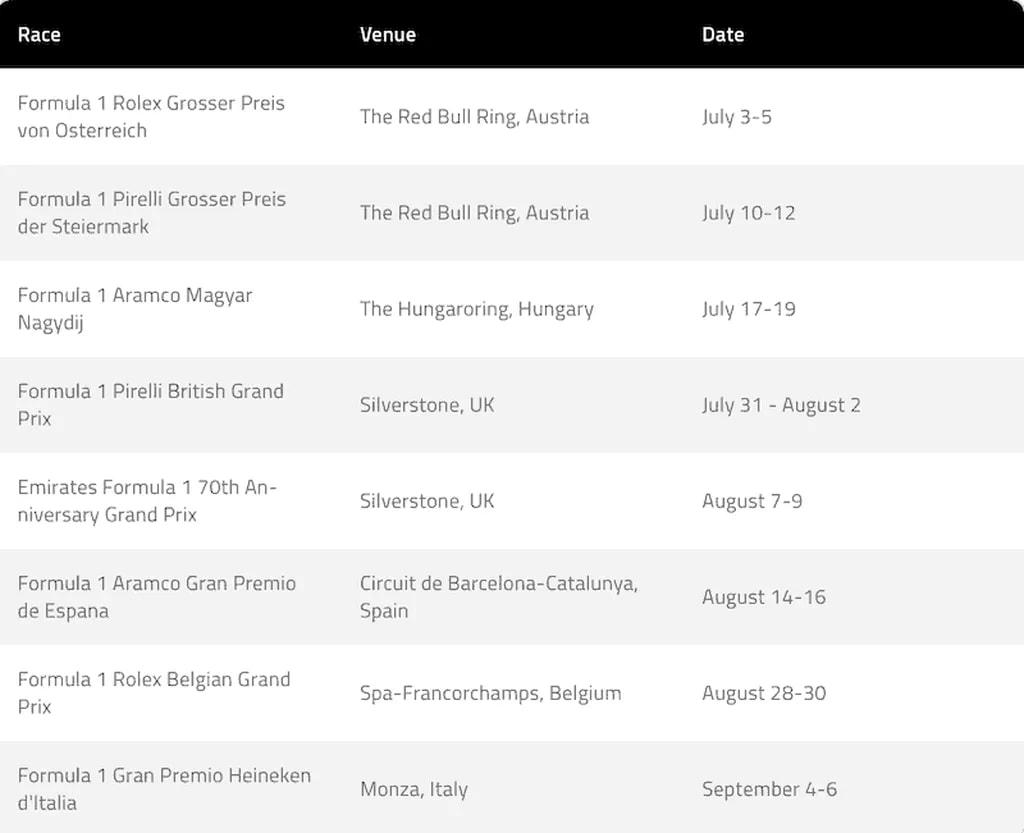Click the Venue column header
The width and height of the screenshot is (1024, 833).
tap(388, 34)
